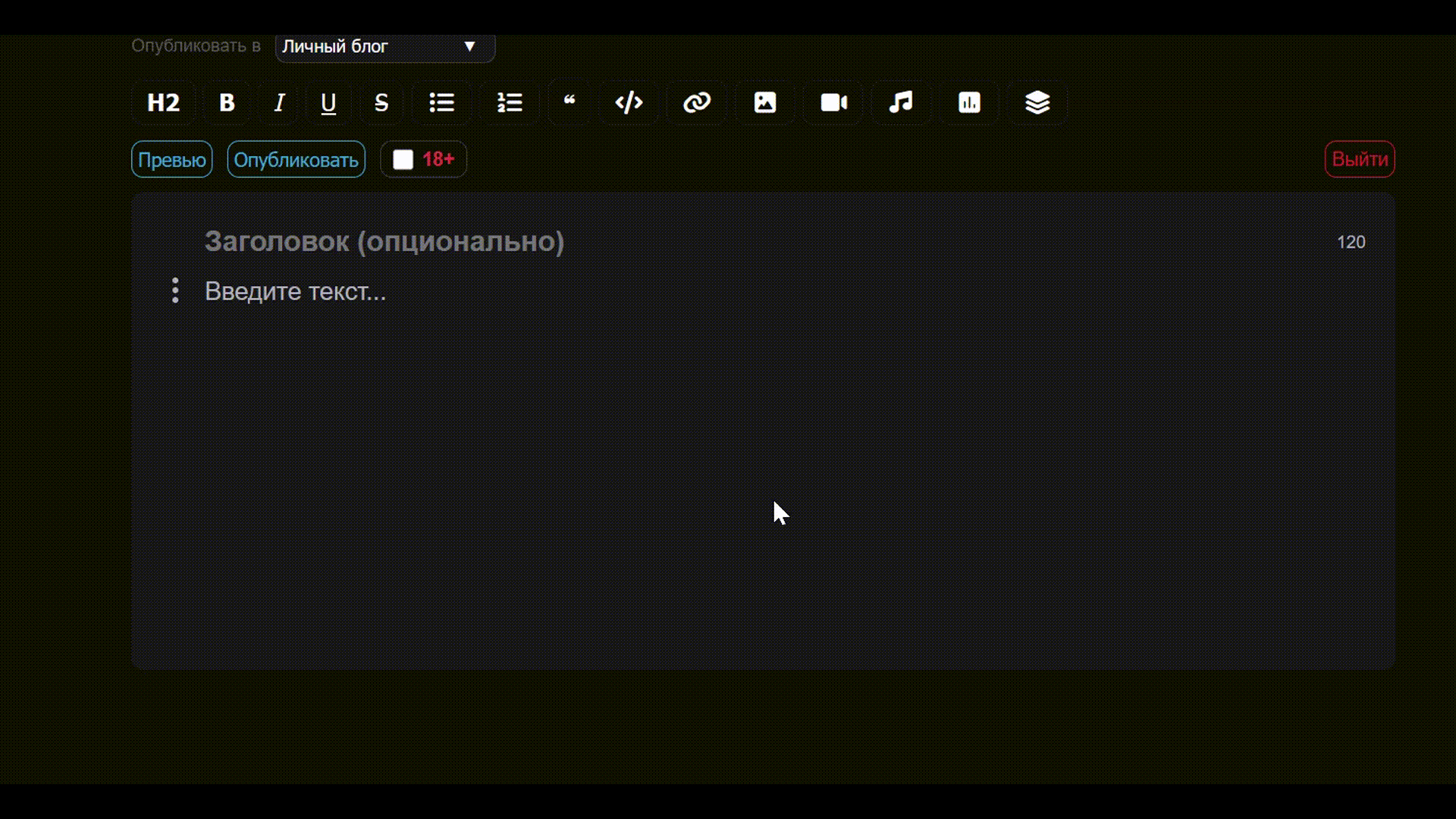Open the 'Личный блог' publish destination dropdown

(385, 47)
